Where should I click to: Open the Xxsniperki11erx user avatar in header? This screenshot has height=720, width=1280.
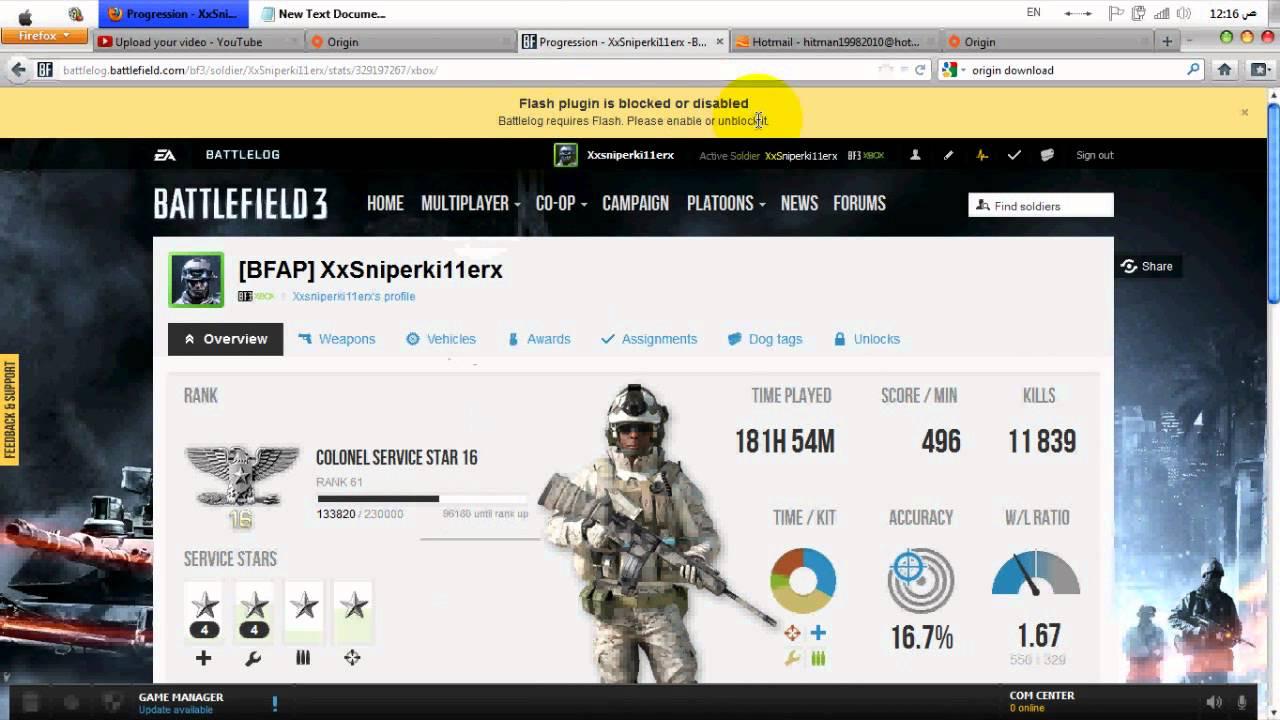[x=566, y=155]
